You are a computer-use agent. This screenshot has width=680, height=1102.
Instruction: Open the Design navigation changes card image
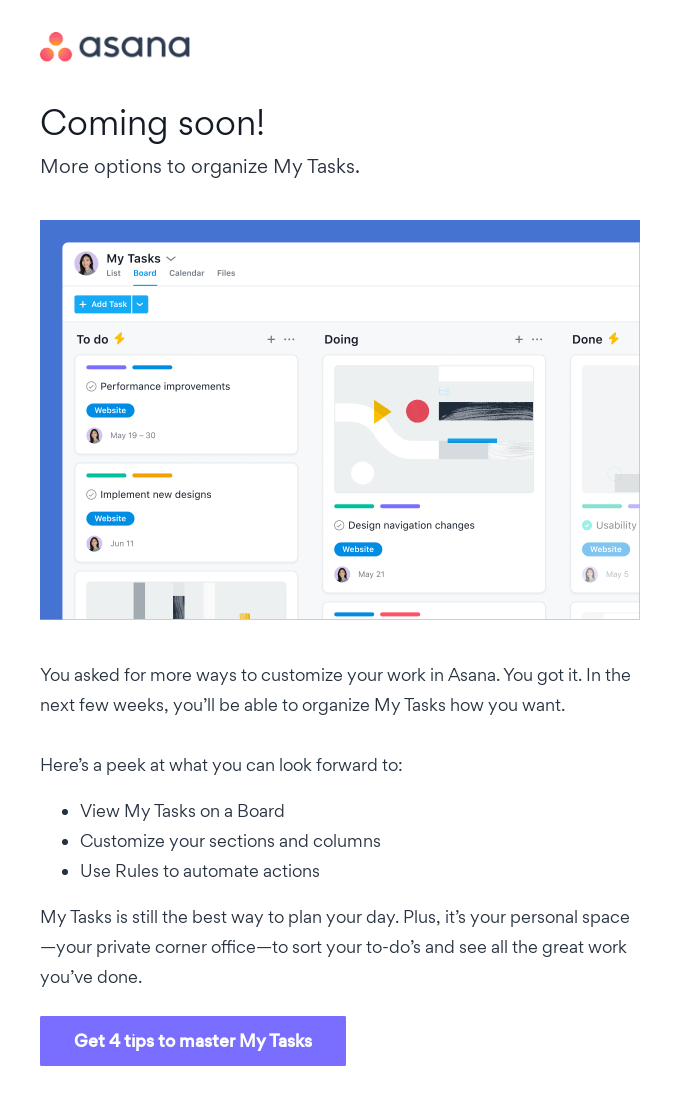click(433, 429)
